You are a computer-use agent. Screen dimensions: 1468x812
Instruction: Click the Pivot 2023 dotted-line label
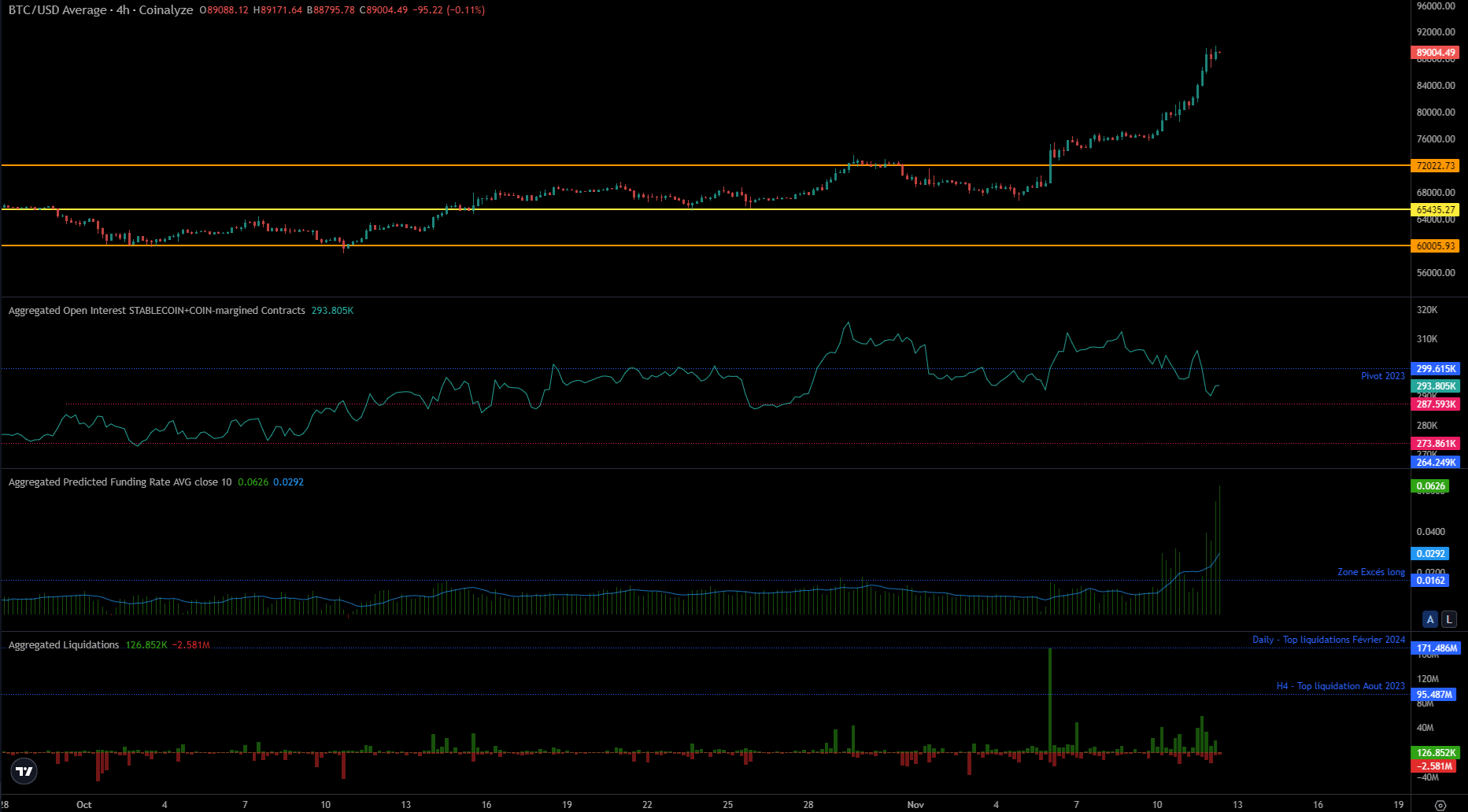1383,376
